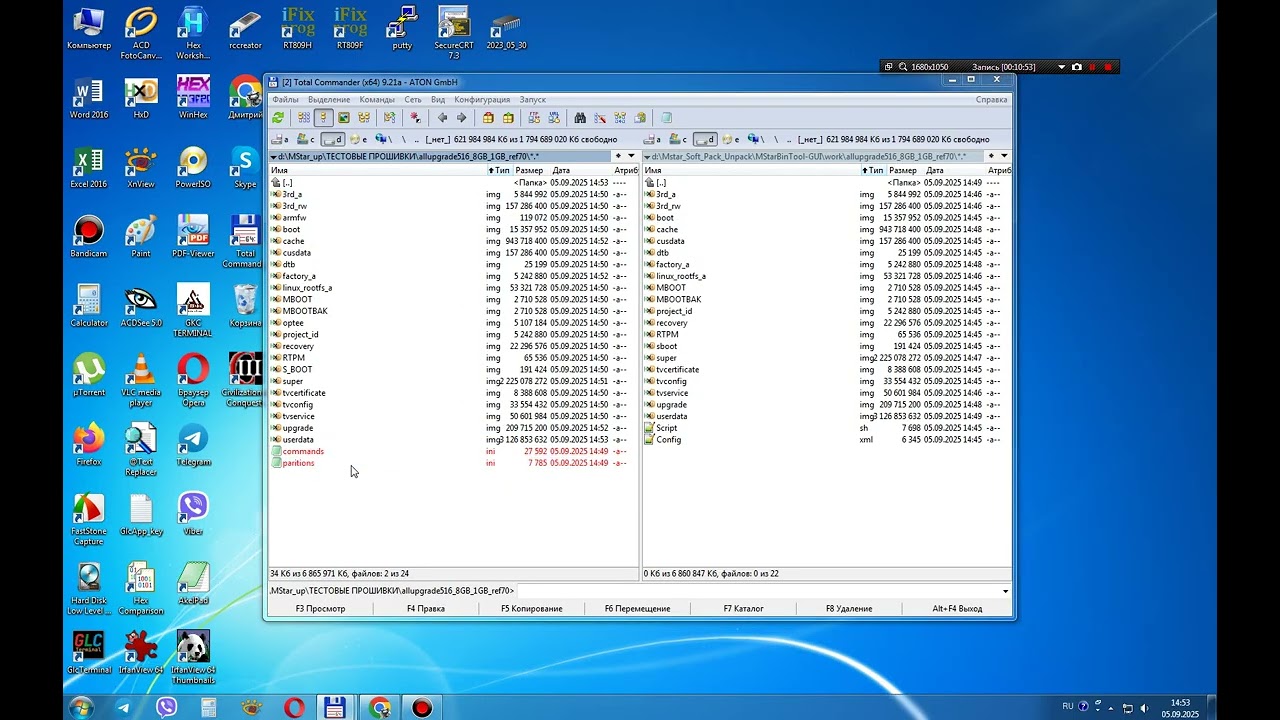
Task: Click F8 Удаление button
Action: pos(849,608)
